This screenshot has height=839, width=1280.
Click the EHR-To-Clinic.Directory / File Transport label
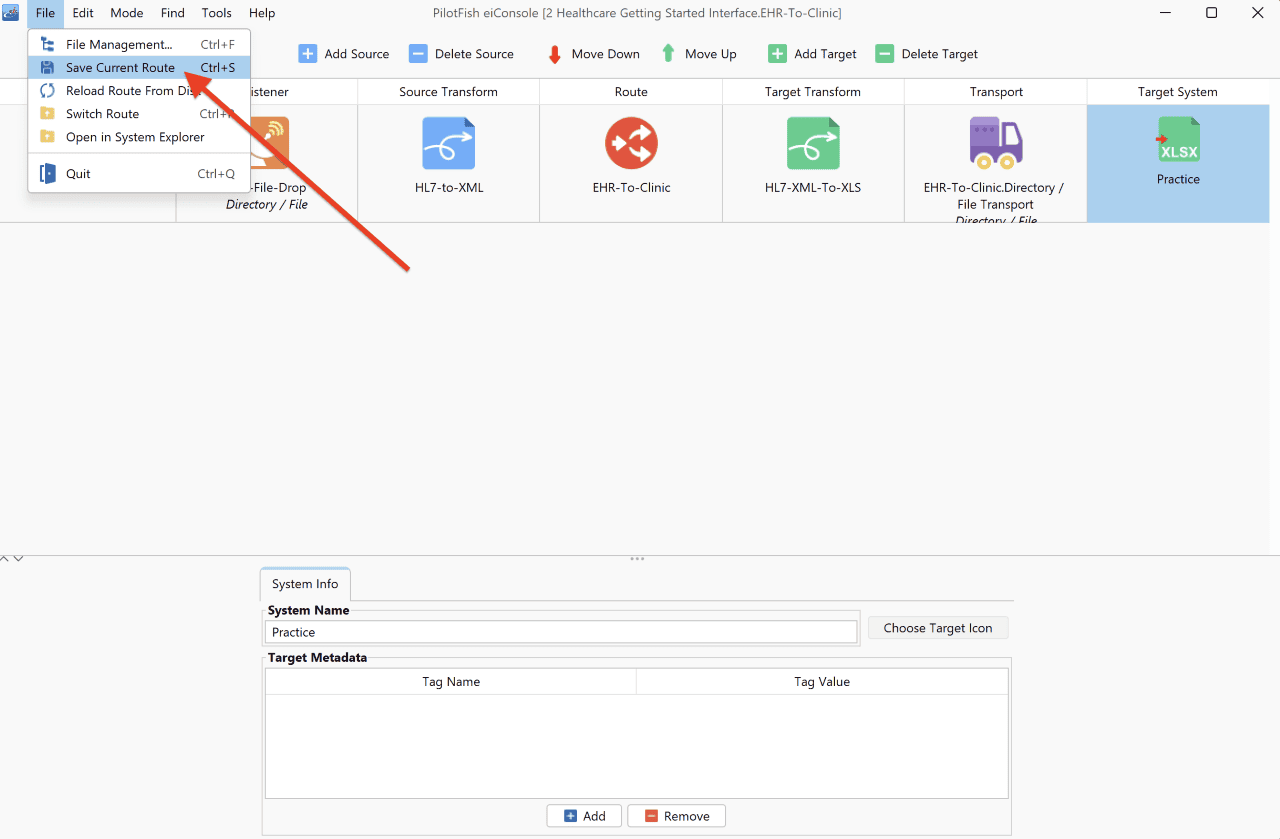pos(994,196)
